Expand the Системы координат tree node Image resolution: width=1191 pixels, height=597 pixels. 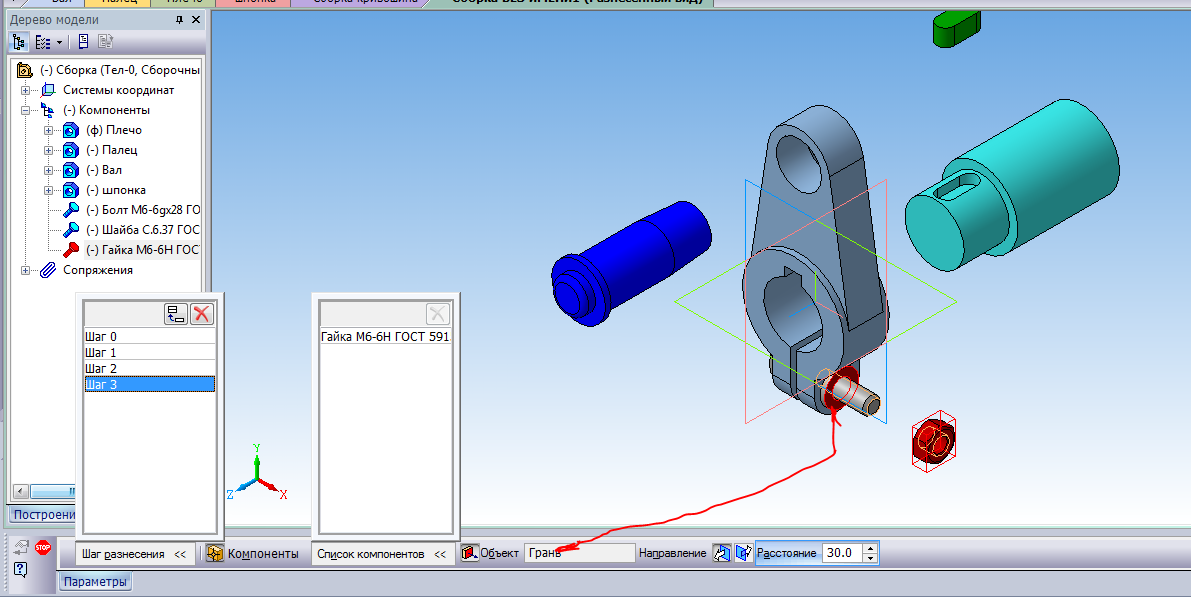(26, 90)
